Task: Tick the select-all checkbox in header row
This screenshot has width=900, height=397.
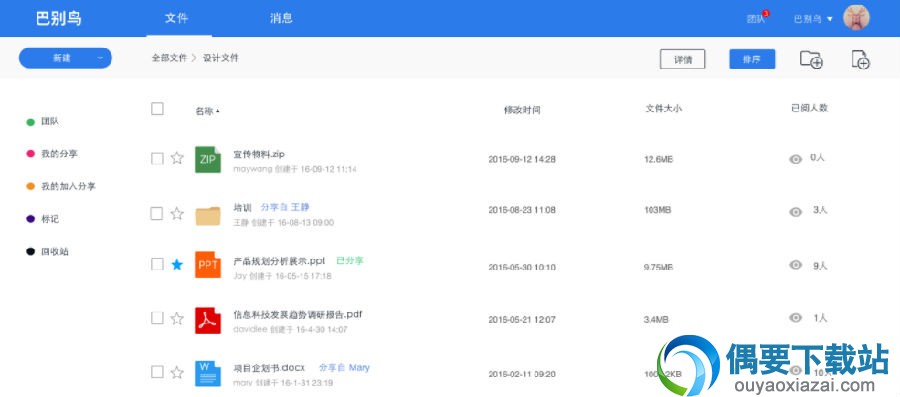Action: click(157, 108)
